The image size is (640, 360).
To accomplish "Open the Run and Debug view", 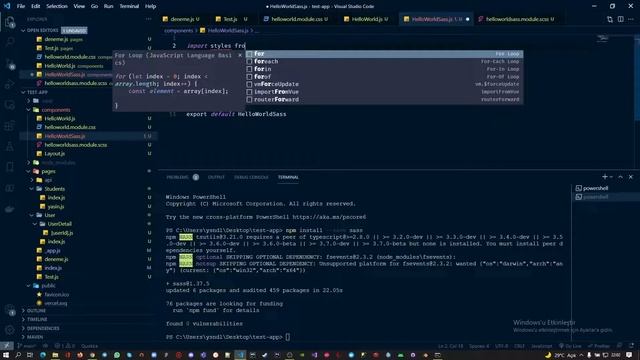I will (x=10, y=84).
